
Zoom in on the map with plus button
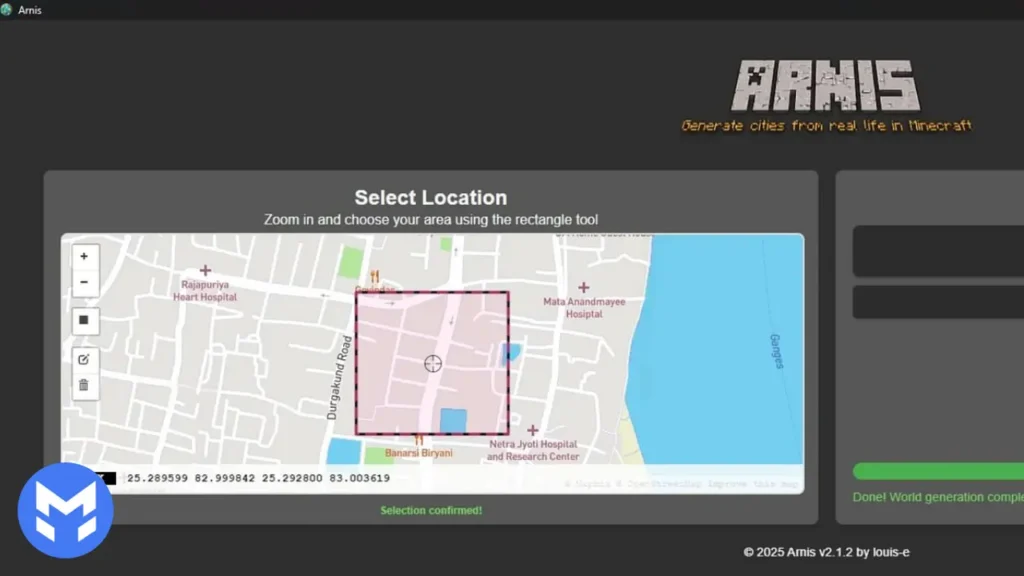click(x=84, y=257)
